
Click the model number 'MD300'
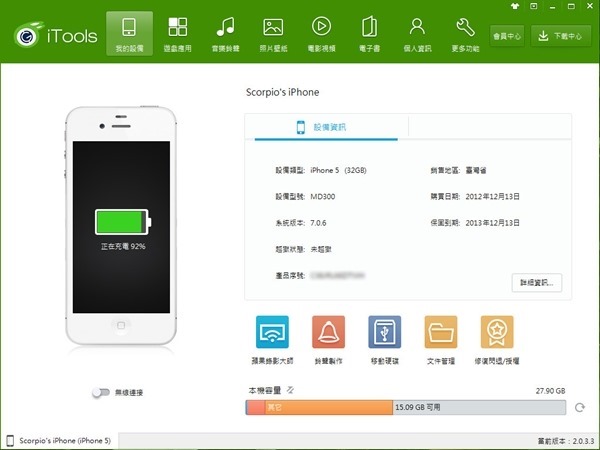pos(323,197)
